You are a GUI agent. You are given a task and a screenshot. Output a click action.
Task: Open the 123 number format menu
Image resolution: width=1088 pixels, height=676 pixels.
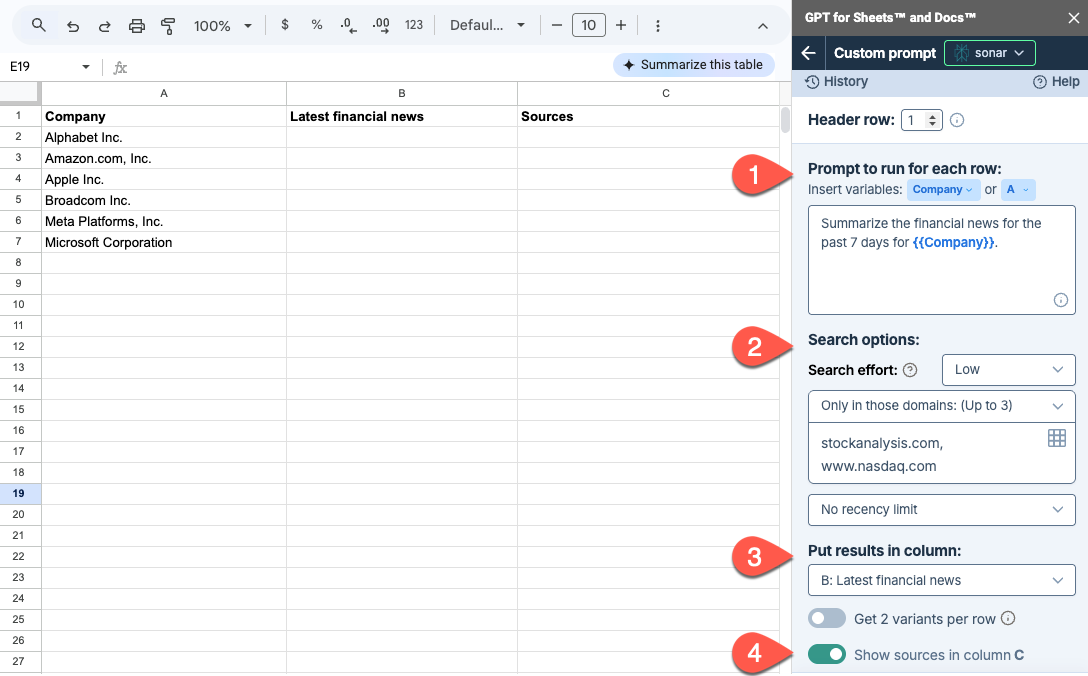(x=414, y=25)
